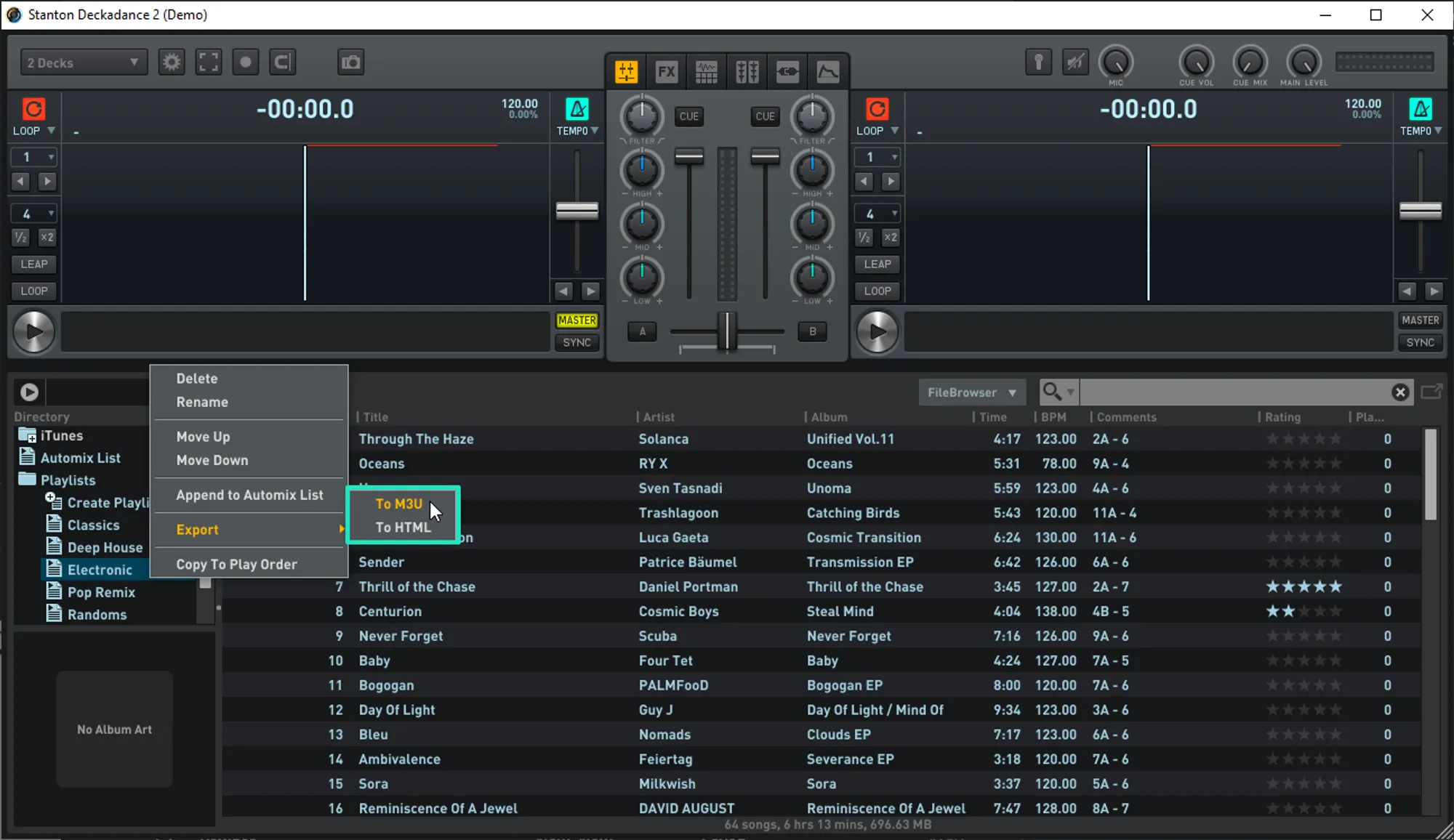This screenshot has height=840, width=1454.
Task: Choose Append to Automix List
Action: 249,495
